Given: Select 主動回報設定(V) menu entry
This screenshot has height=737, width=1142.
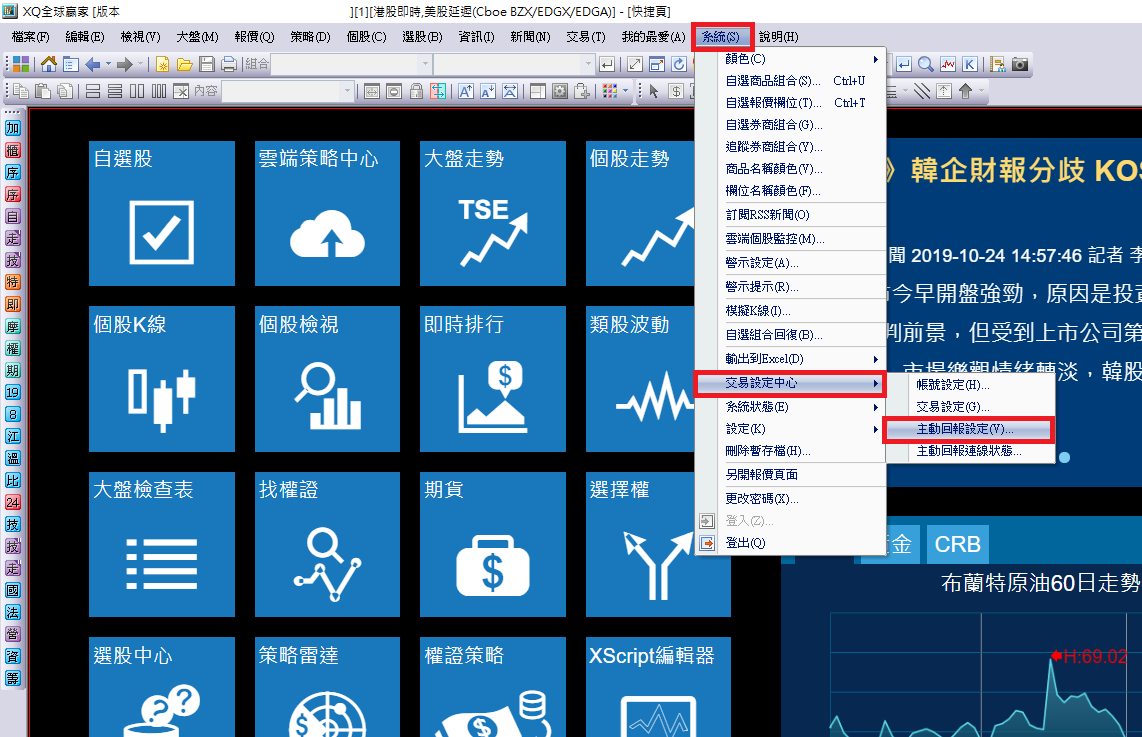Looking at the screenshot, I should coord(966,429).
